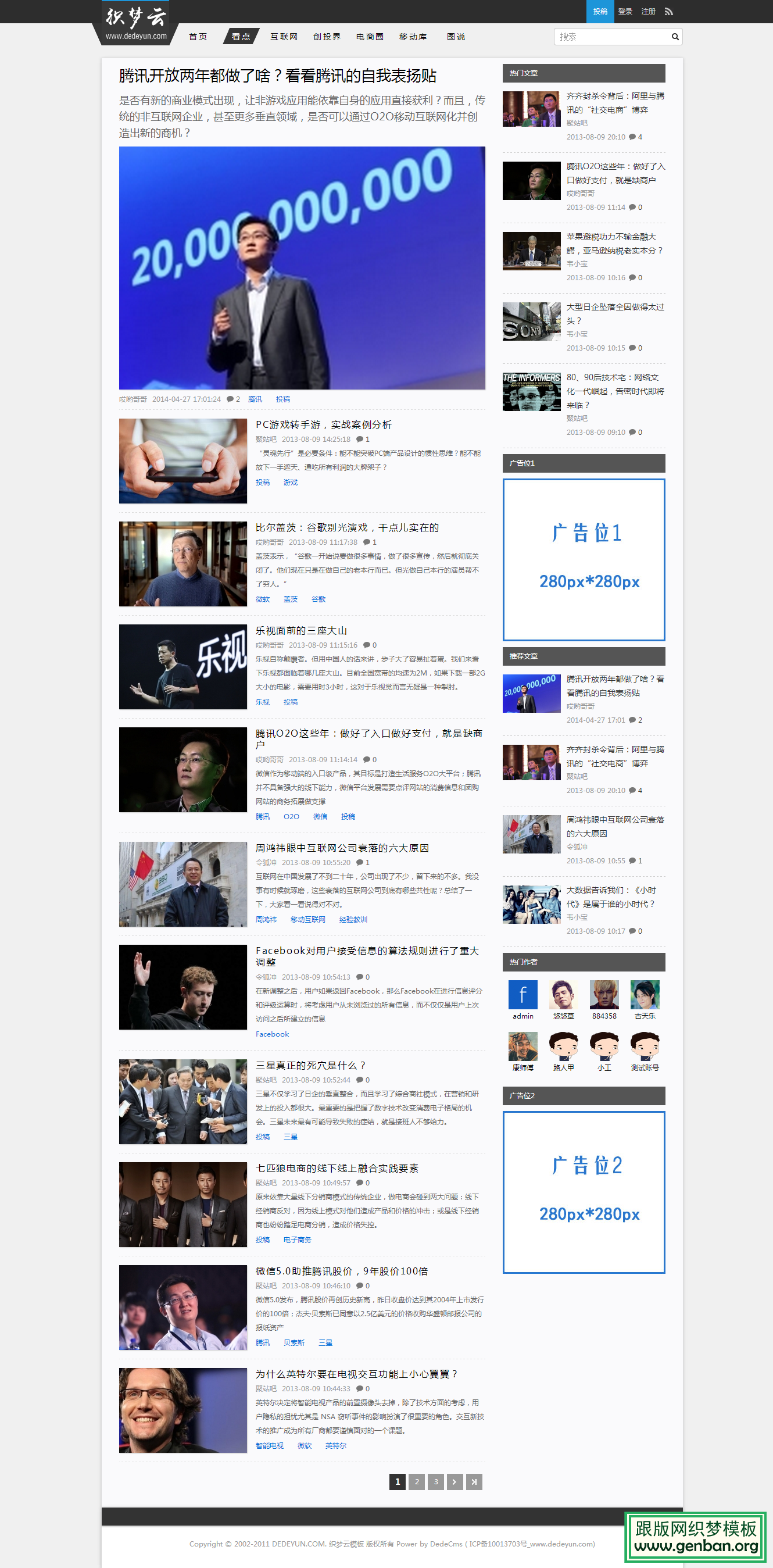This screenshot has height=1568, width=773.
Task: Switch to the 电商圈 navigation item
Action: point(370,37)
